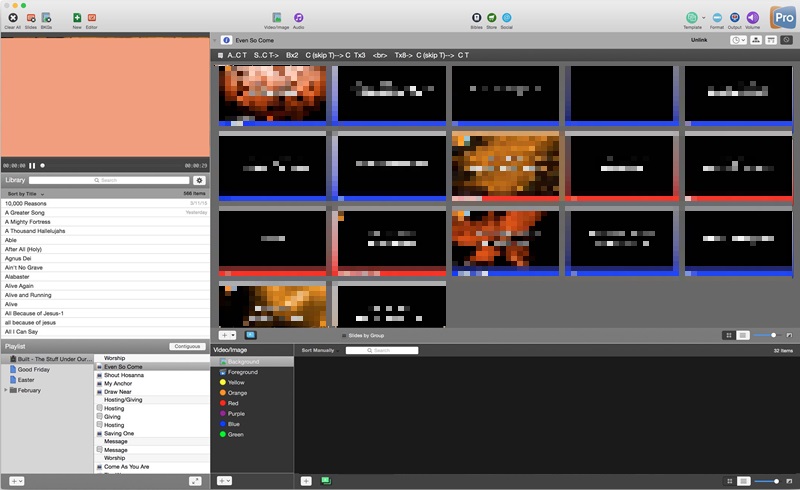Click the info icon beside Even So Come

tap(227, 40)
